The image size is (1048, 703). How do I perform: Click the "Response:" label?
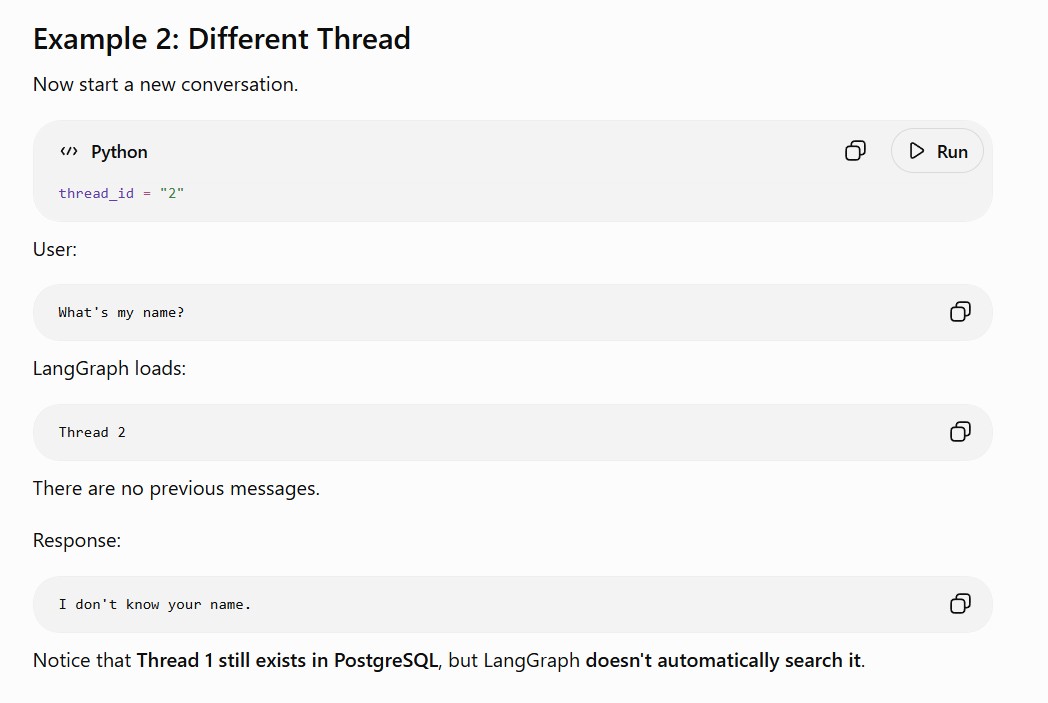click(77, 540)
